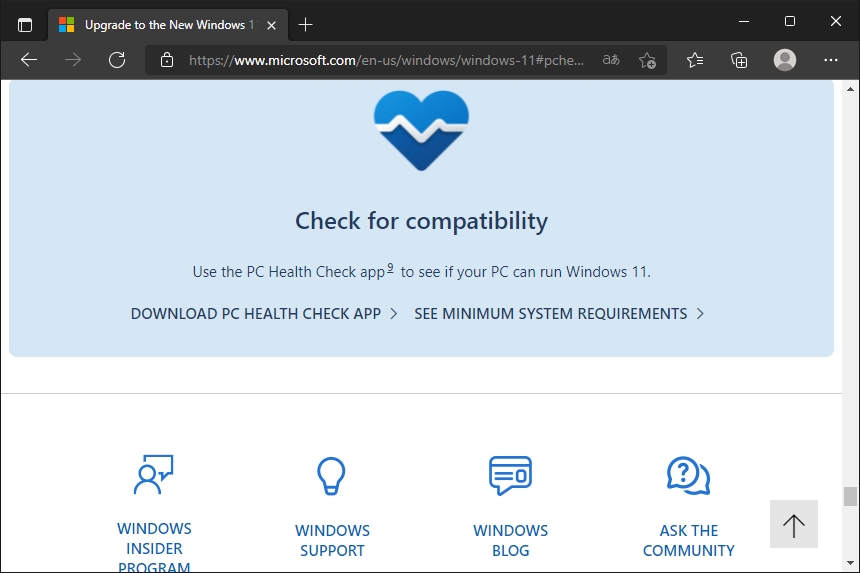
Task: Open Settings and more ellipsis menu
Action: 831,60
